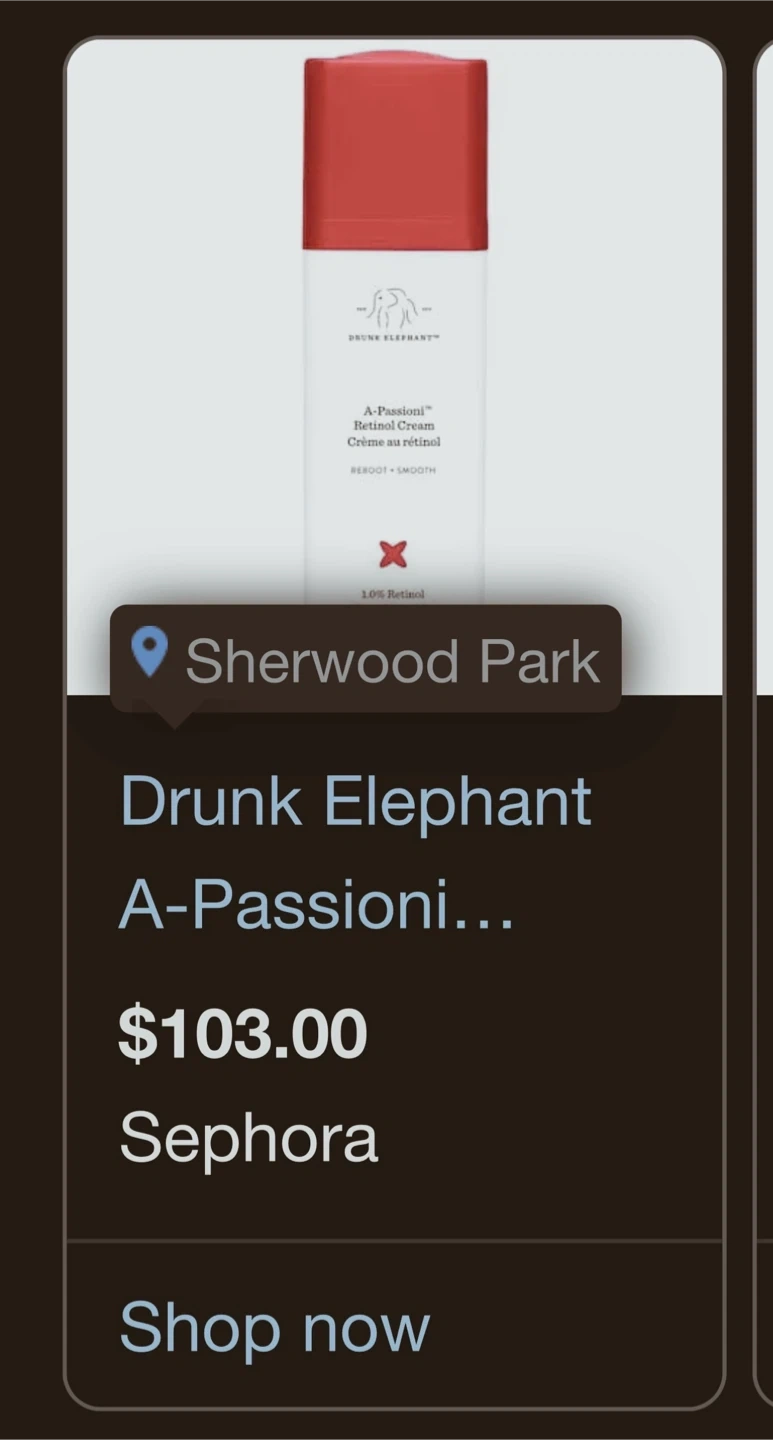Click the Sephora seller name
This screenshot has height=1440, width=773.
click(x=249, y=1138)
